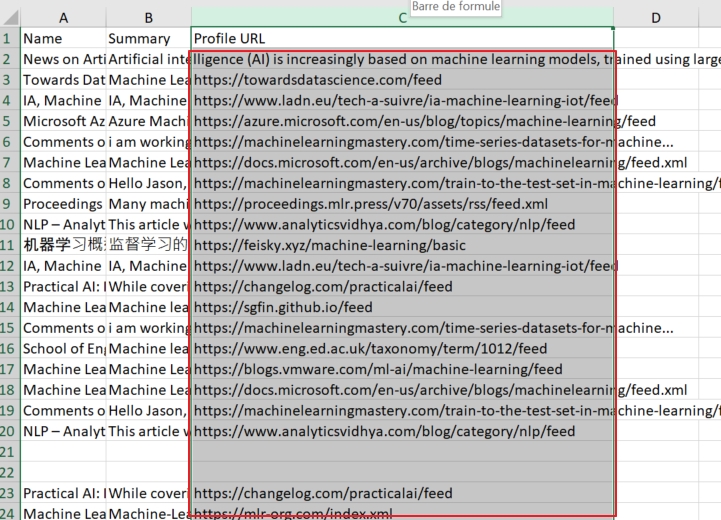Select column D header
Screen dimensions: 721x520
tap(656, 17)
